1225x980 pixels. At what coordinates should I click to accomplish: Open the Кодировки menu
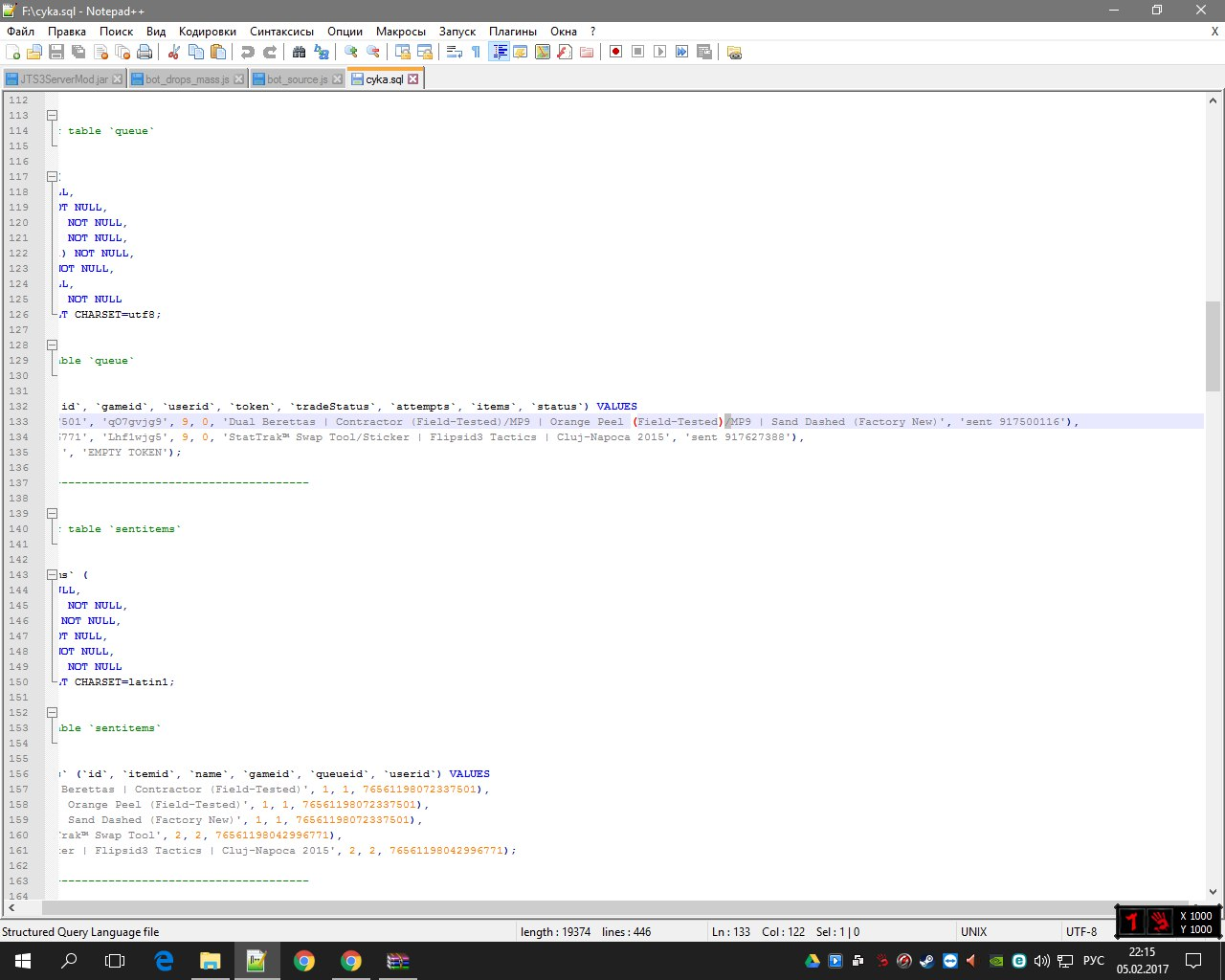coord(208,32)
